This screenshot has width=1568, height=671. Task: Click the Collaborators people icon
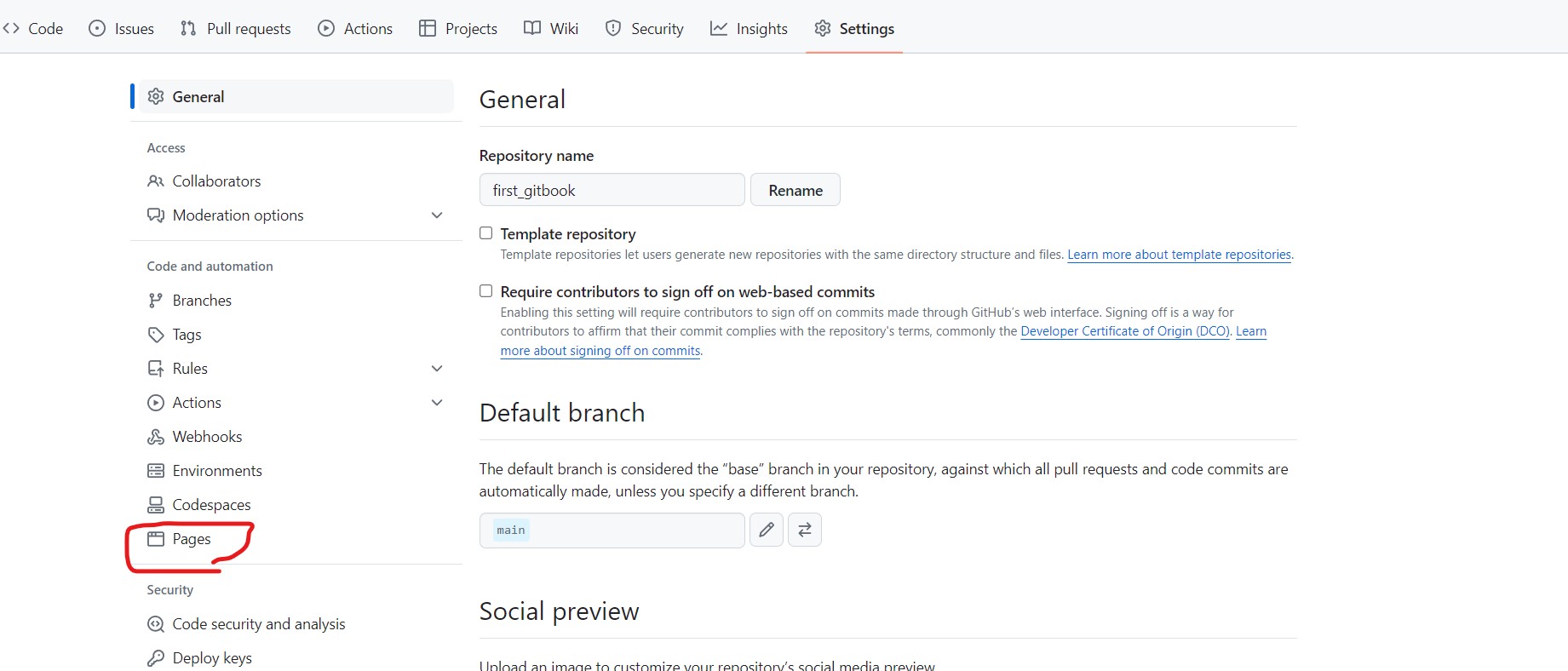pos(156,181)
